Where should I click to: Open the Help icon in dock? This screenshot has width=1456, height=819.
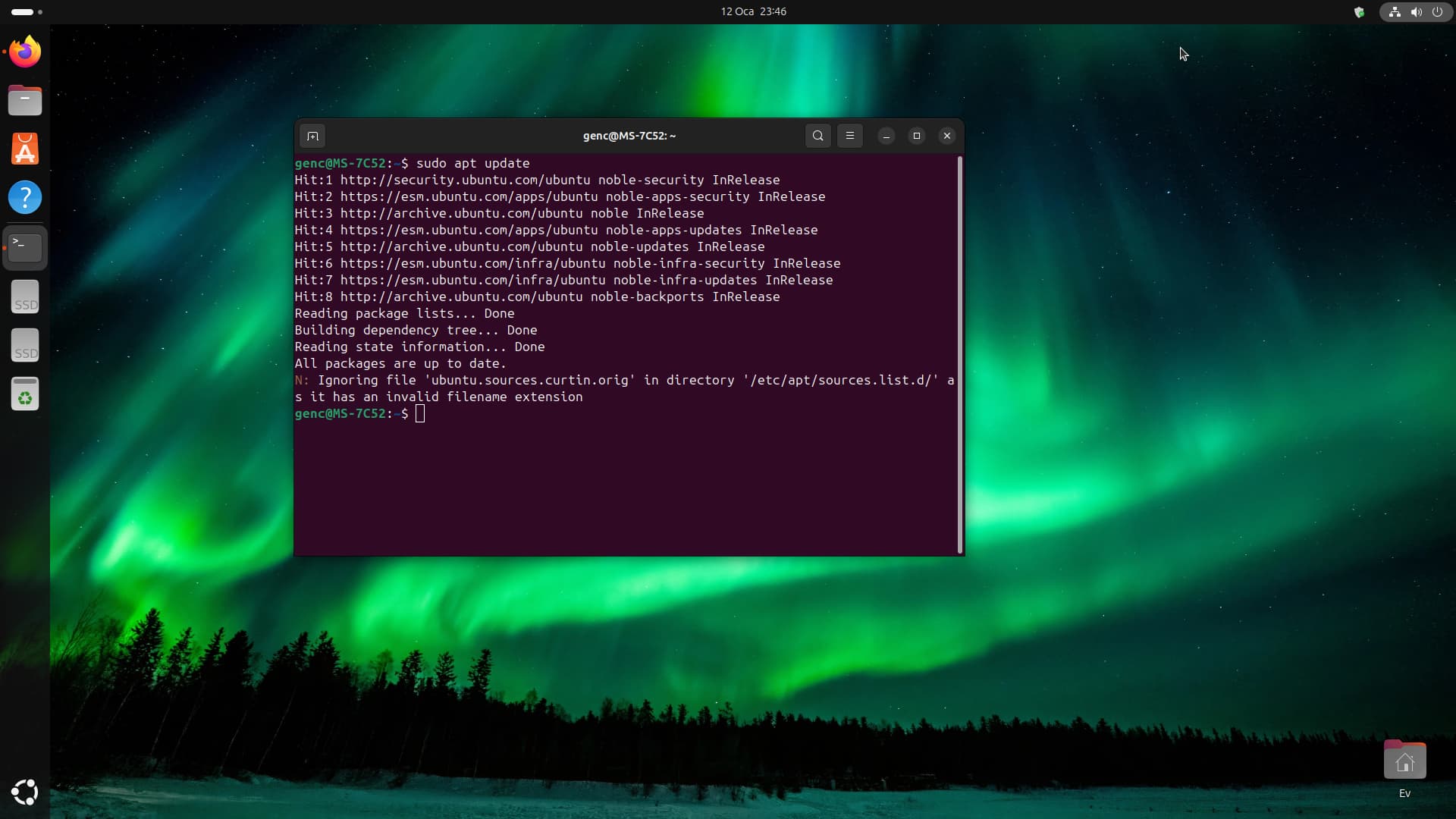[x=25, y=197]
